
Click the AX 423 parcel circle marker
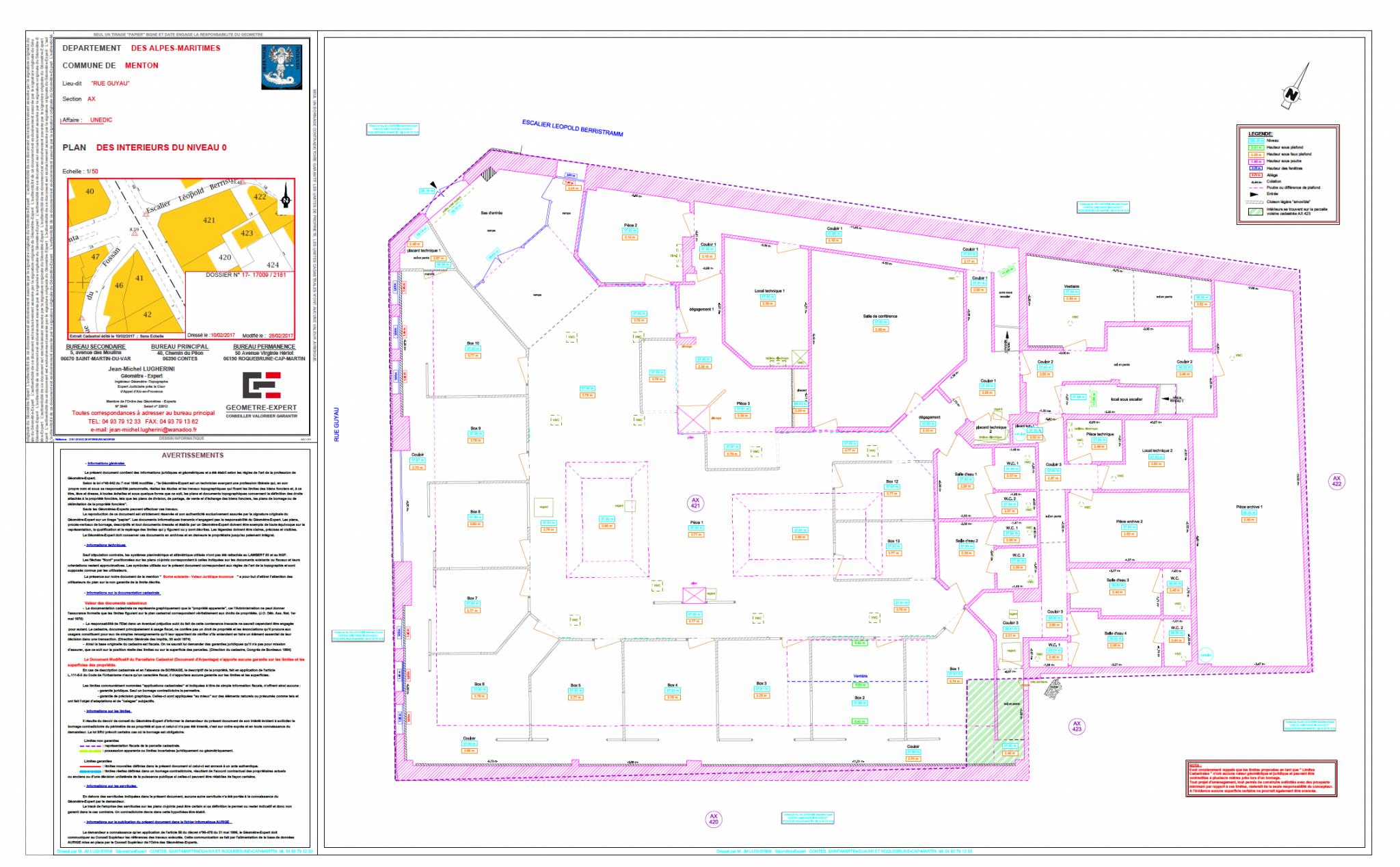[x=1077, y=727]
